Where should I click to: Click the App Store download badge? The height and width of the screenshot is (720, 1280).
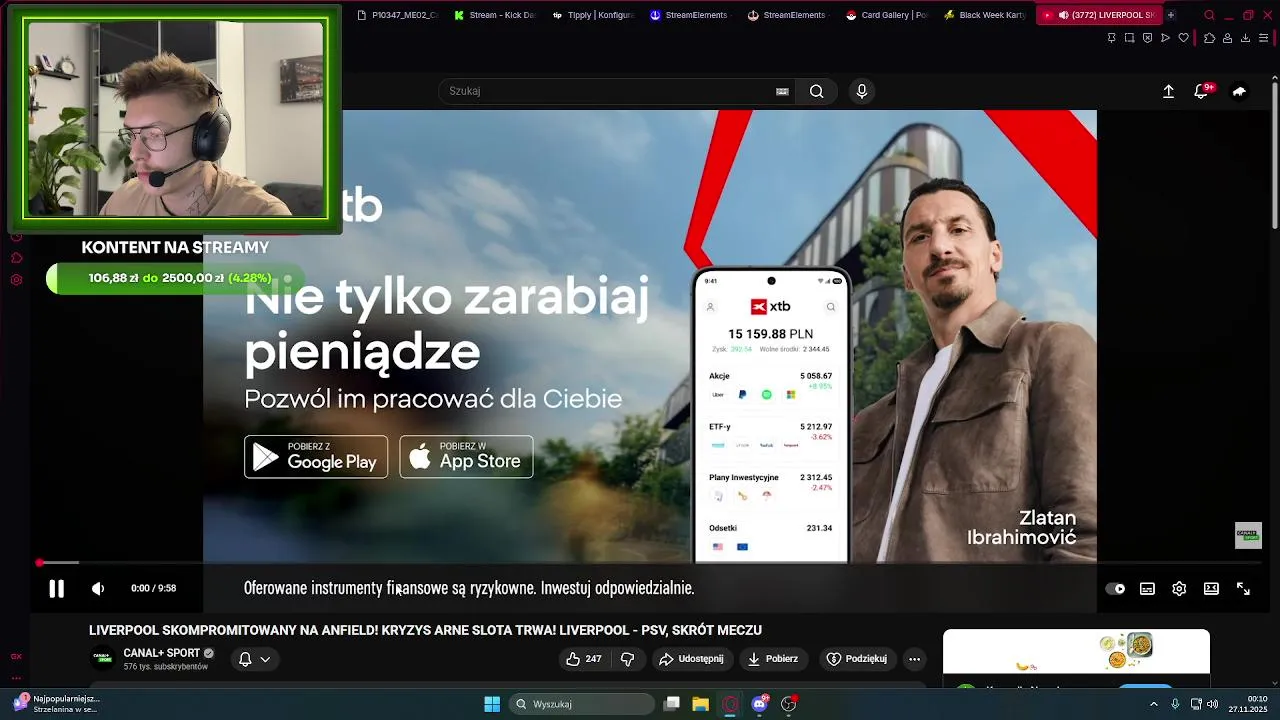coord(466,457)
